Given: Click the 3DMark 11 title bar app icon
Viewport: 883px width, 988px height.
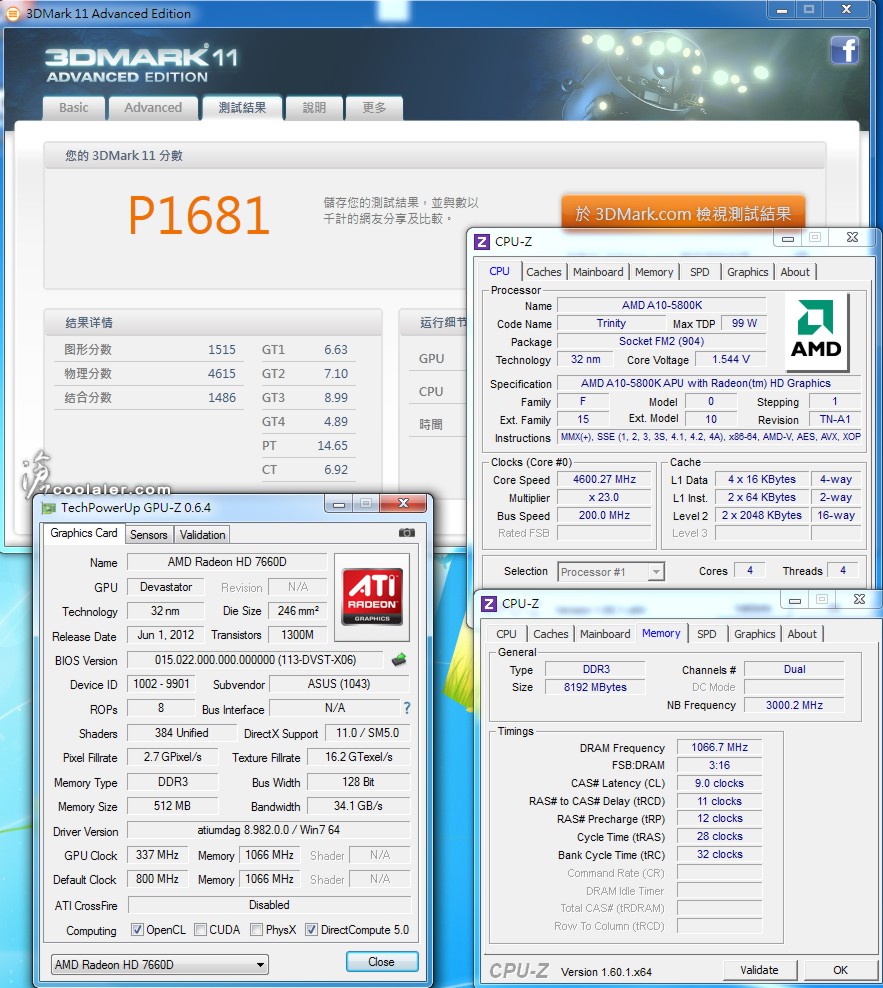Looking at the screenshot, I should [12, 13].
